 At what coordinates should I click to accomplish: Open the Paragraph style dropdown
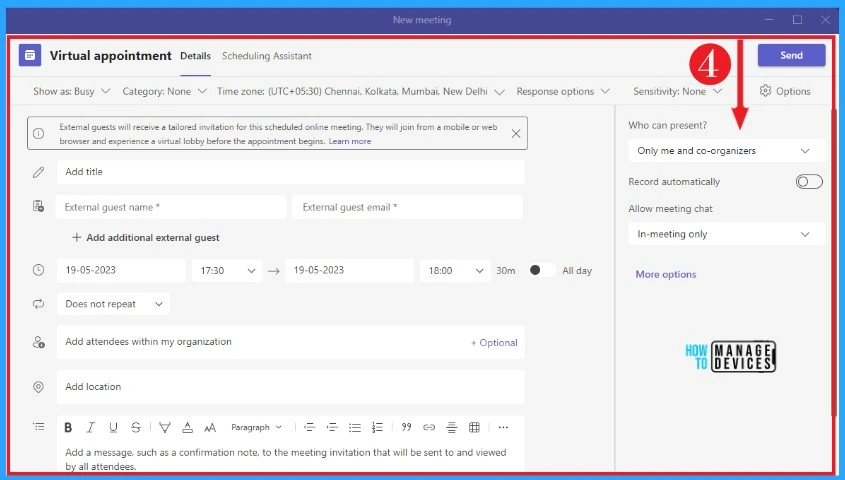[x=257, y=427]
